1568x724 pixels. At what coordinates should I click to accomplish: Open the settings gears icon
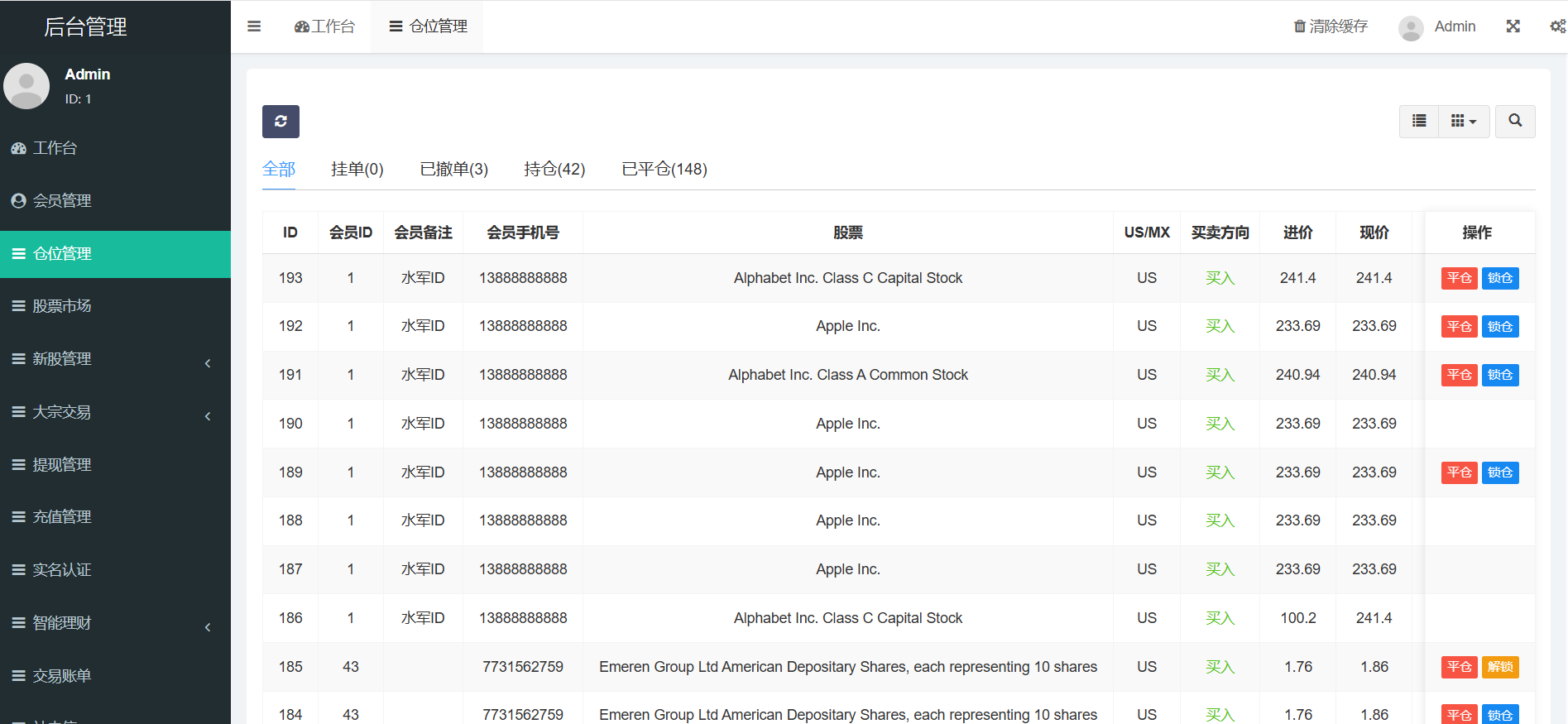click(1557, 26)
